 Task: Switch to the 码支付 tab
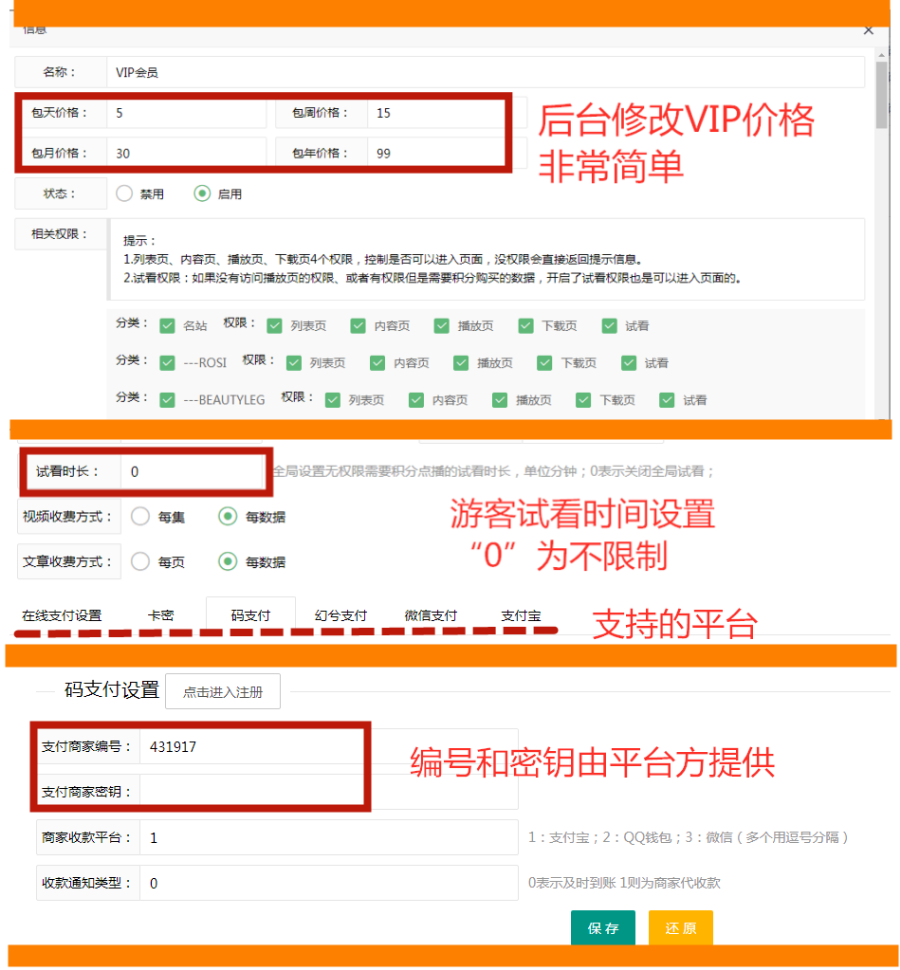tap(251, 616)
